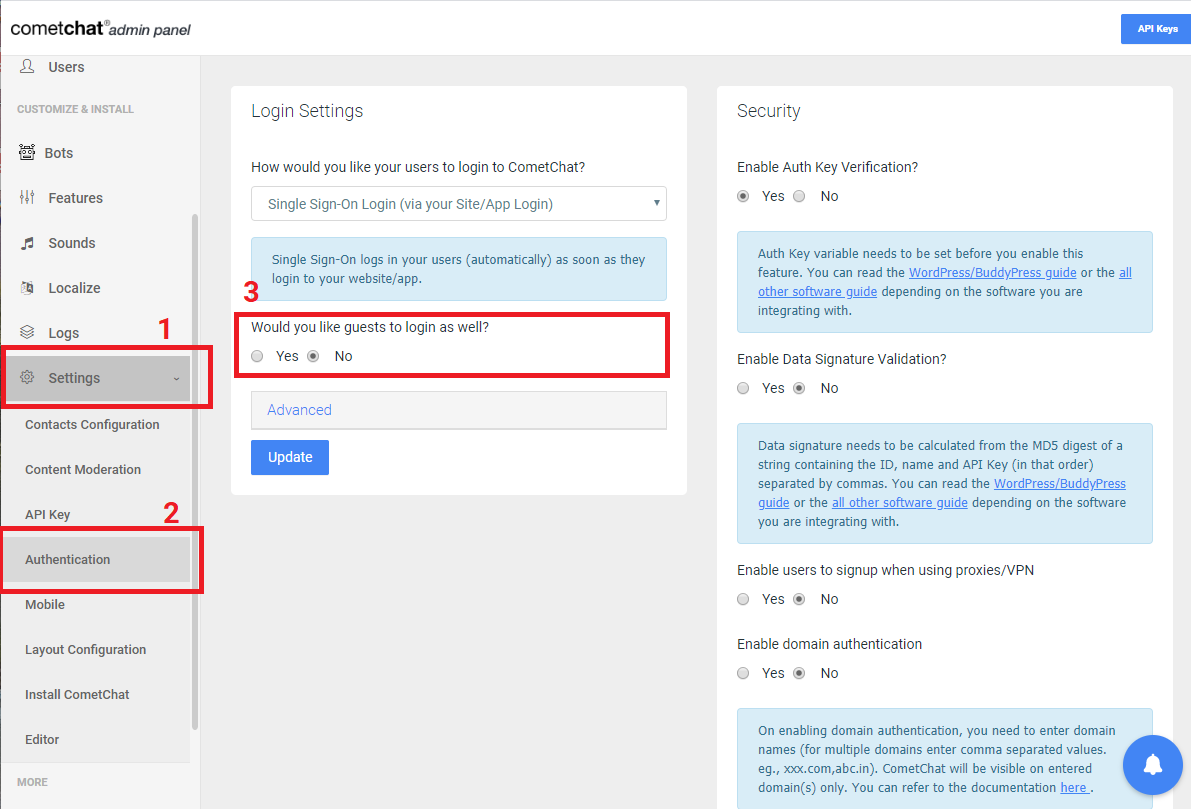Click the Features sliders icon

pyautogui.click(x=27, y=198)
